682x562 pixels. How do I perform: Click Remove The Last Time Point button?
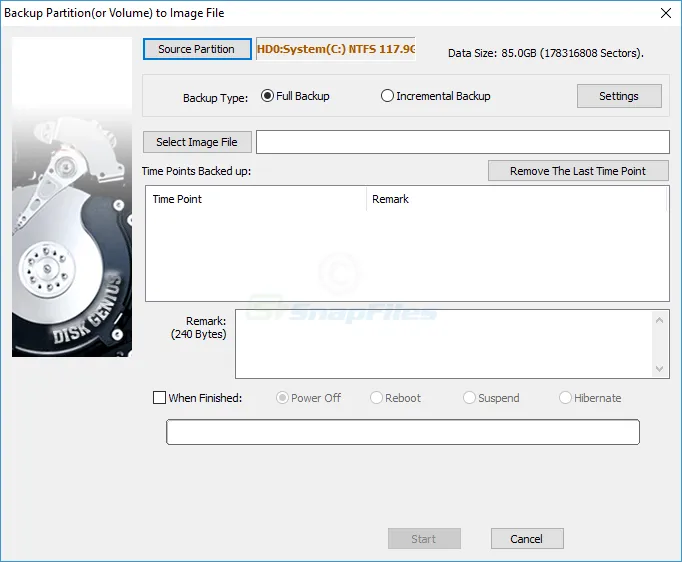[578, 171]
